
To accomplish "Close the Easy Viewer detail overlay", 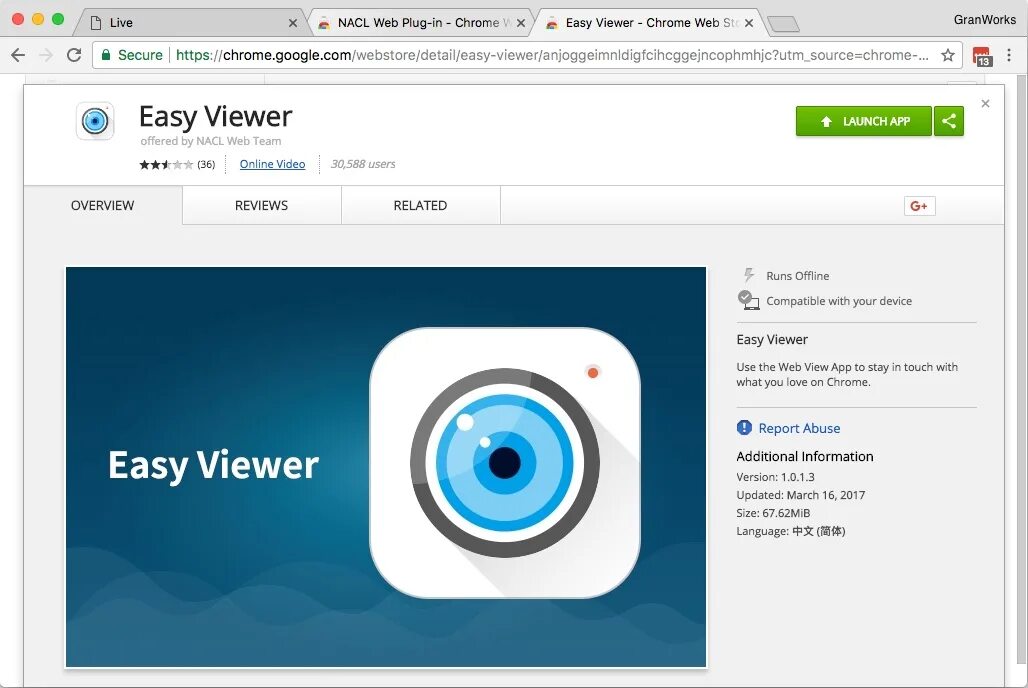I will (x=985, y=104).
